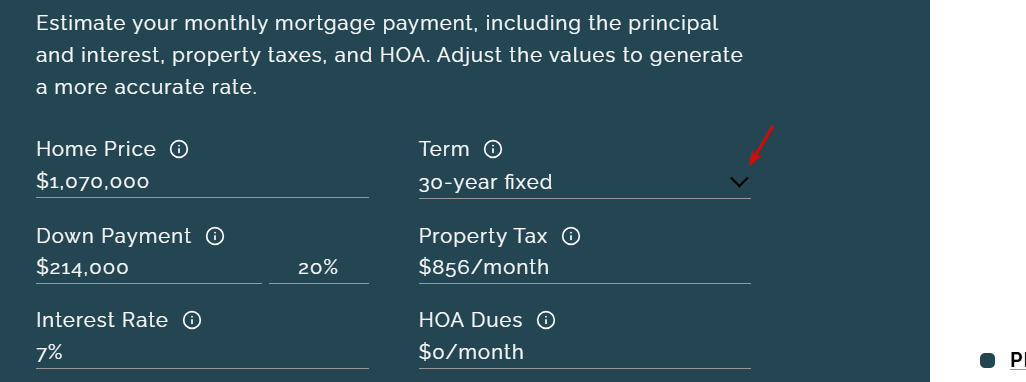Click the partially visible 'Pl' legend link
This screenshot has height=382, width=1026.
pos(1018,360)
